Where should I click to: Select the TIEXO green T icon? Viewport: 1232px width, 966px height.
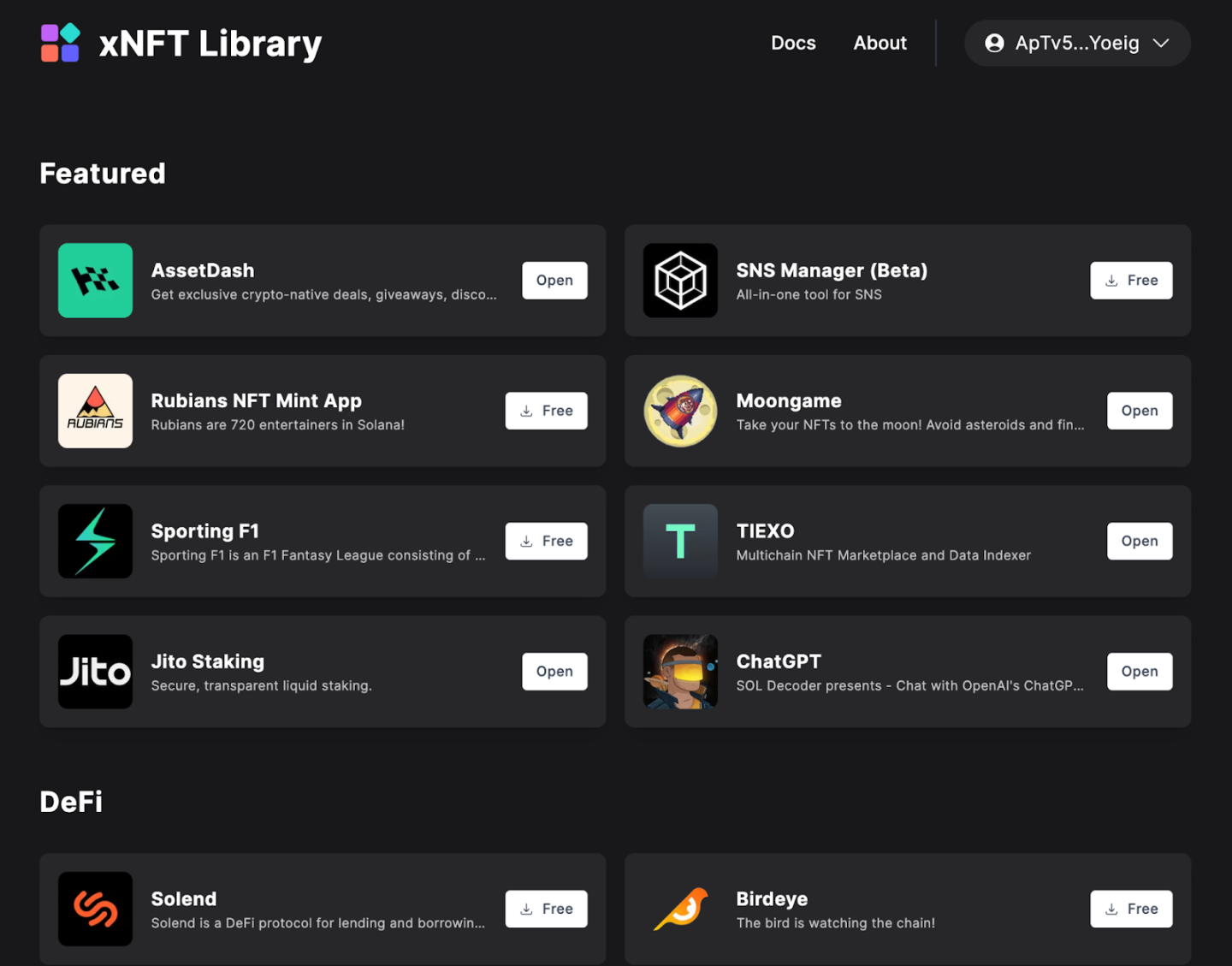click(x=680, y=542)
